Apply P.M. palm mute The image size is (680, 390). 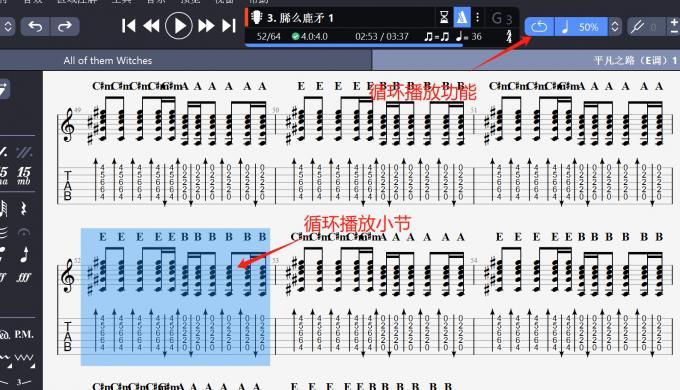coord(23,334)
